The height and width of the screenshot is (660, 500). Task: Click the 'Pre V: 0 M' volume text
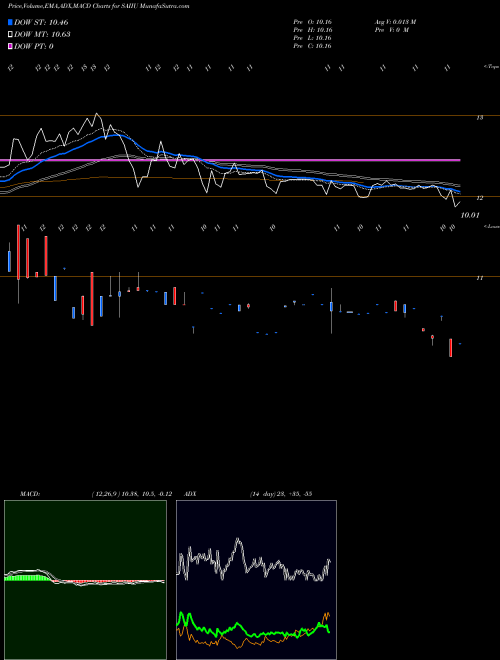(391, 30)
